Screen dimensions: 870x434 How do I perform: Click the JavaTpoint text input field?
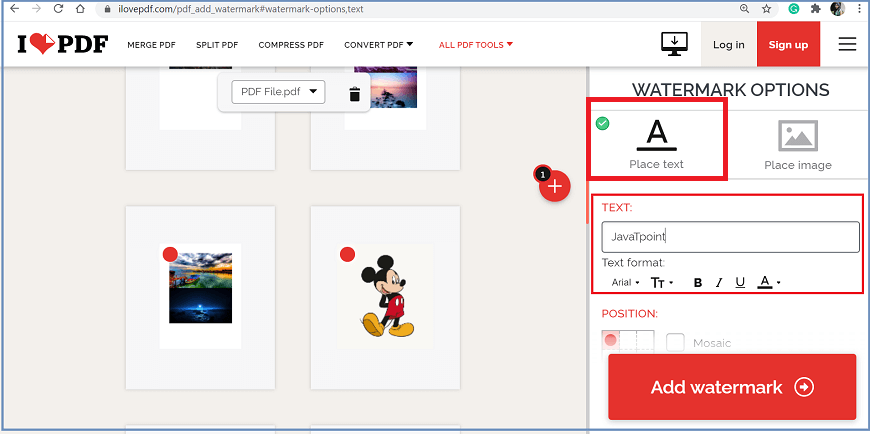tap(730, 237)
